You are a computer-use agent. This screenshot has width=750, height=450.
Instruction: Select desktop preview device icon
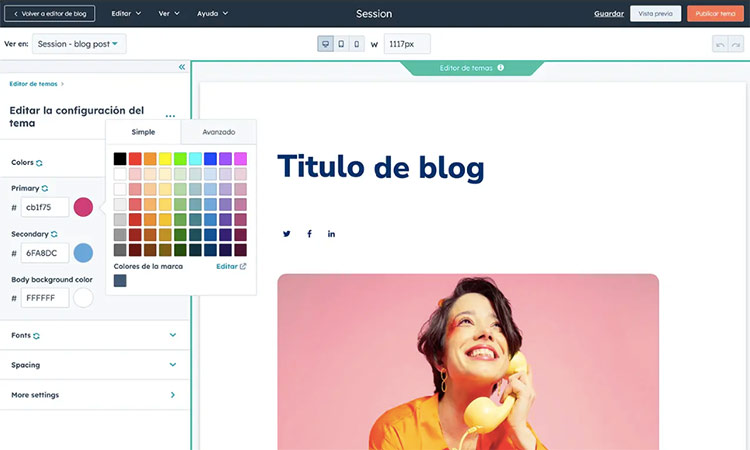click(x=325, y=44)
